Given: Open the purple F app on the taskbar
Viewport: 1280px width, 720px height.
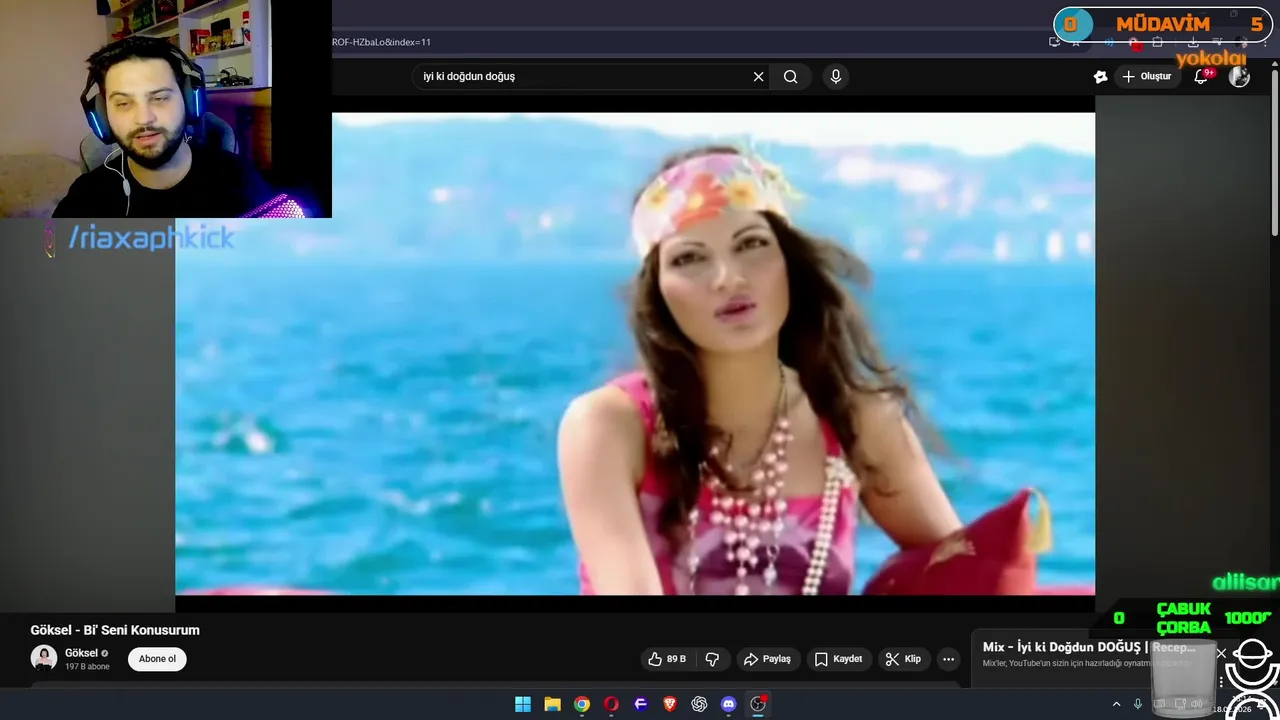Looking at the screenshot, I should coord(641,704).
